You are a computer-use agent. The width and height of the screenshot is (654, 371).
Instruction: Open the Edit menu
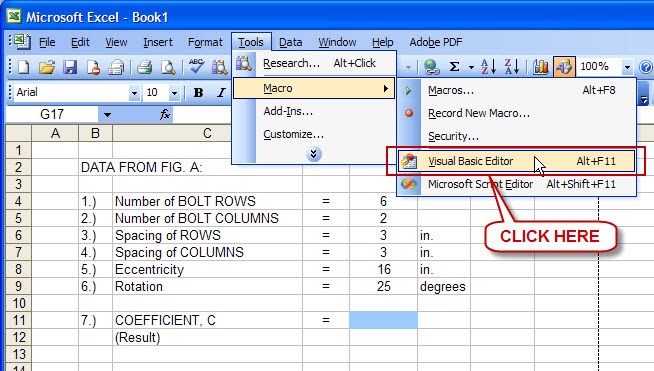[x=80, y=42]
